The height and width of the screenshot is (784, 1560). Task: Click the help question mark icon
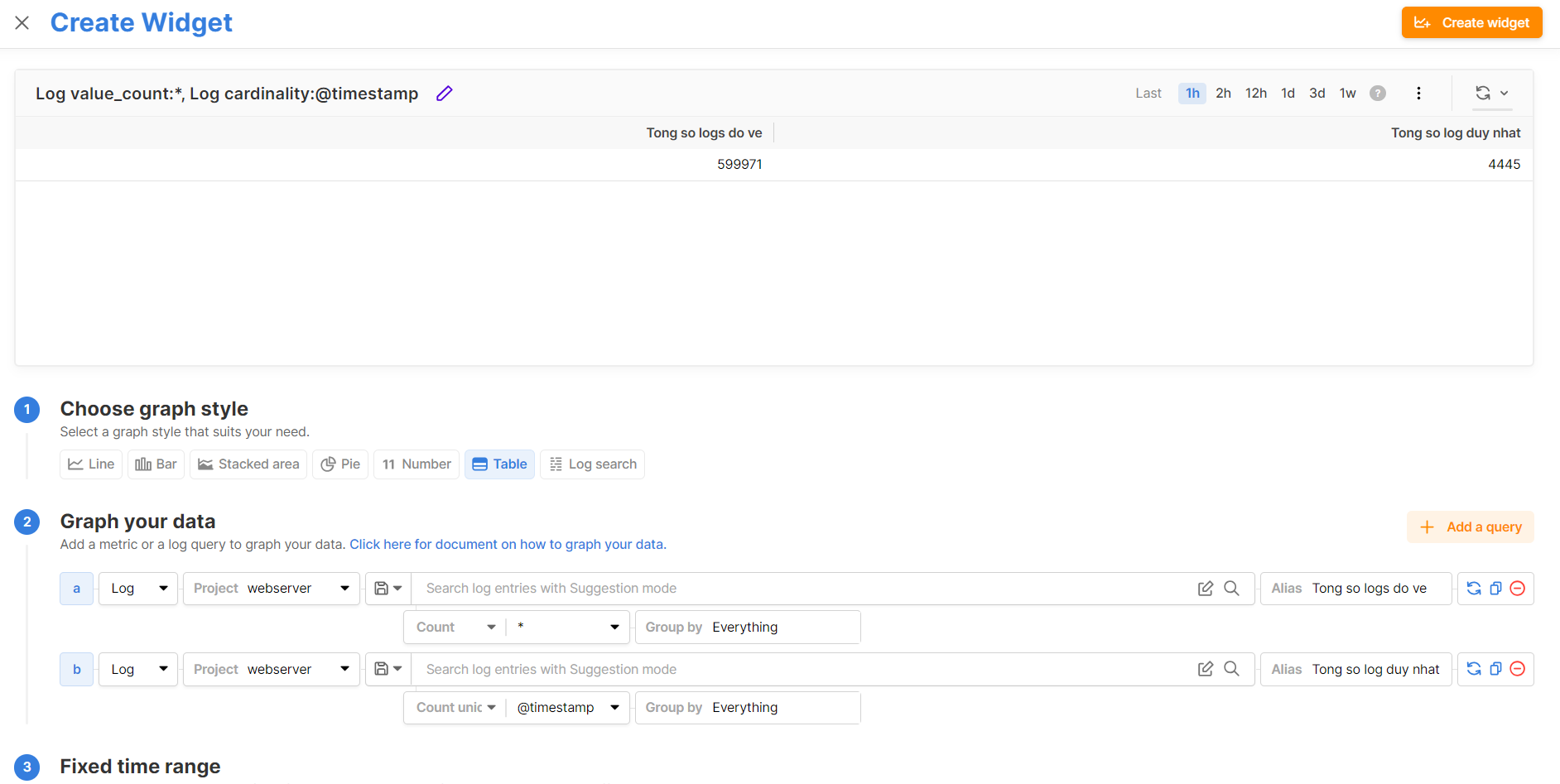pos(1378,94)
